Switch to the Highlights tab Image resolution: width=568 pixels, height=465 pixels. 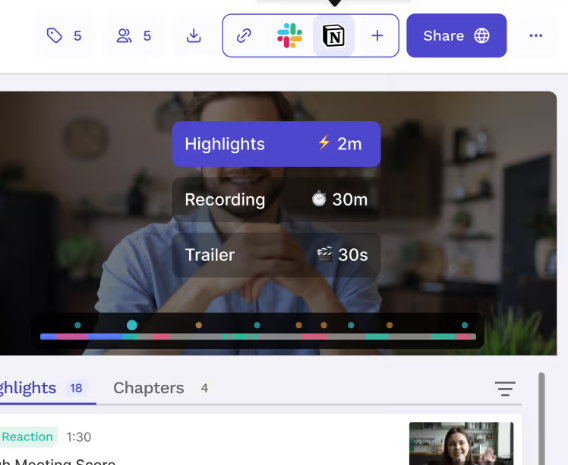(45, 388)
